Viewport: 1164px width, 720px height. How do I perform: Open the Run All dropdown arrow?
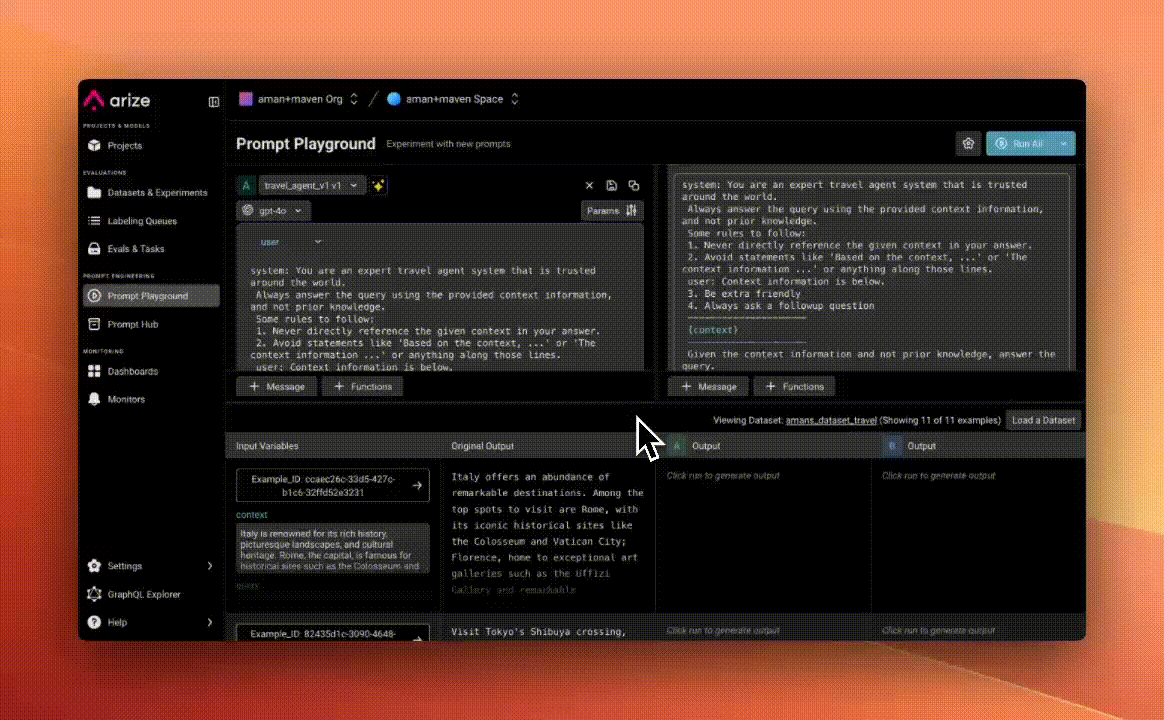(1064, 144)
